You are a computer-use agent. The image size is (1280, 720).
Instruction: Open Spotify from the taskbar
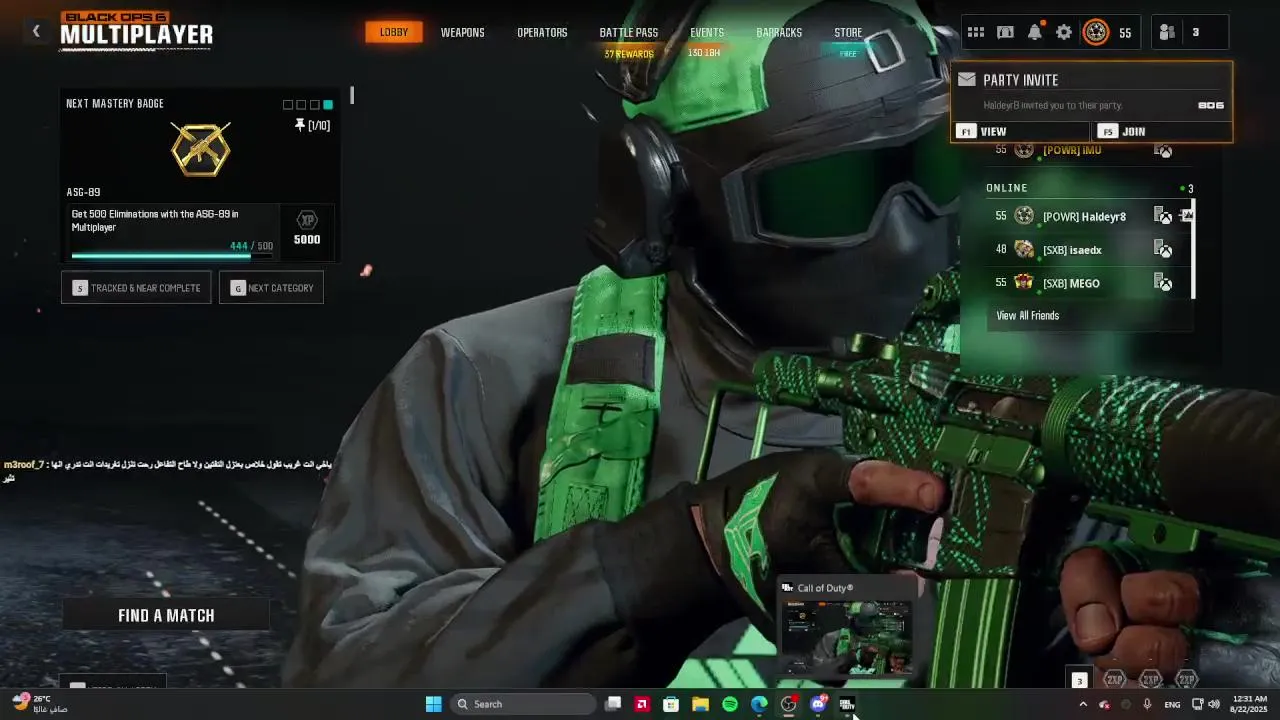[x=730, y=704]
